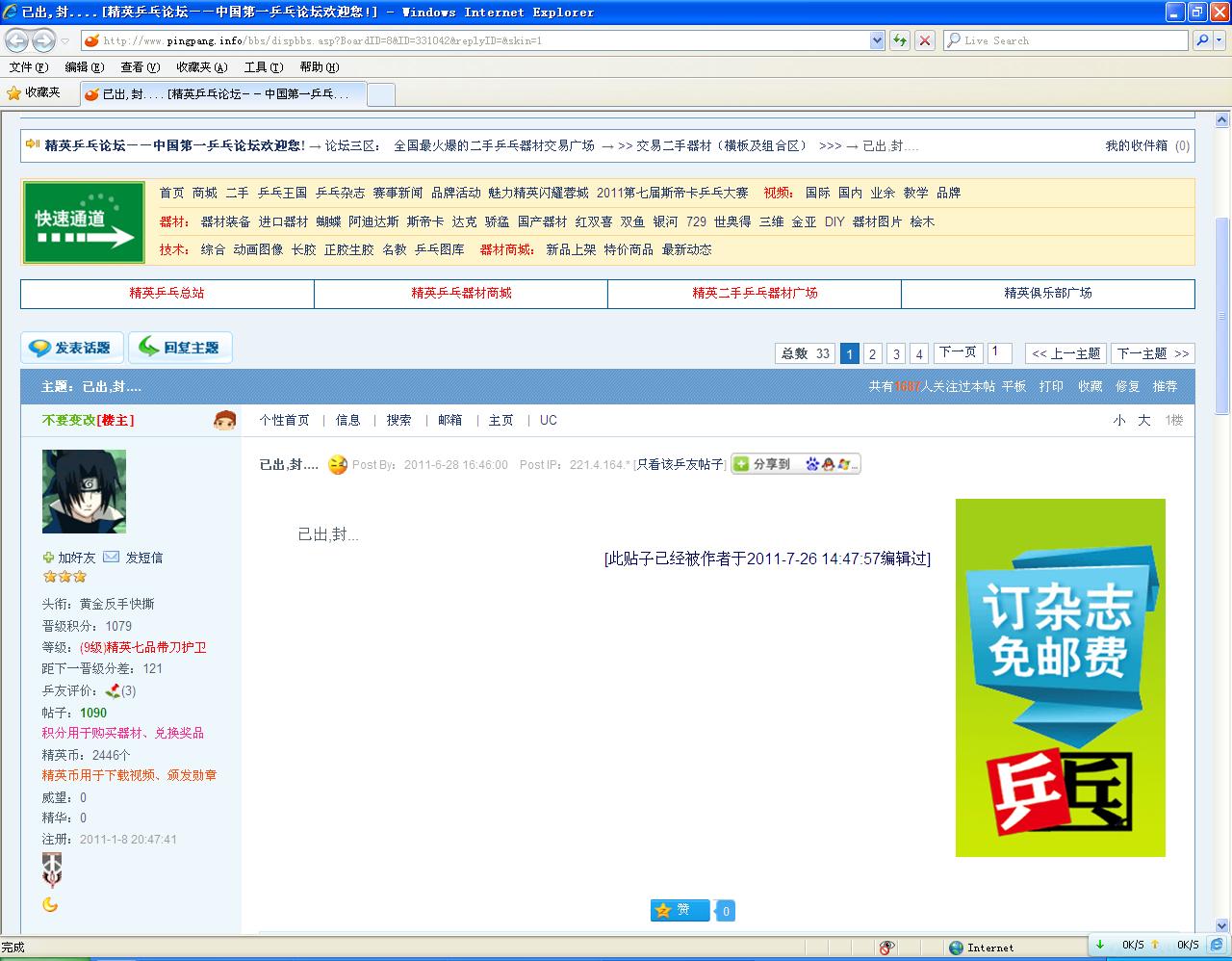
Task: Click the 订杂志免邮费 magazine advertisement banner
Action: coord(1060,677)
